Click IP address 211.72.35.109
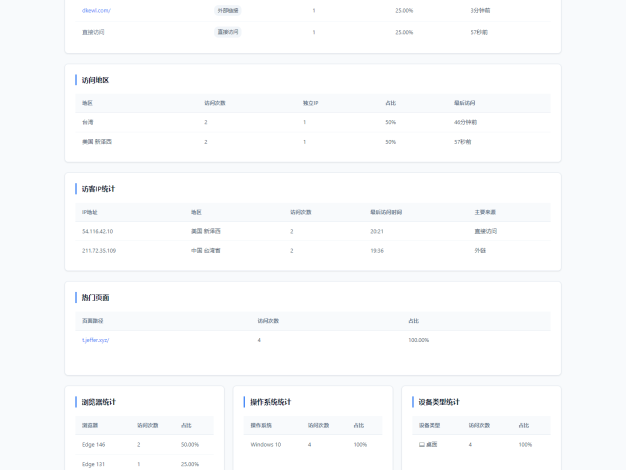This screenshot has width=626, height=470. tap(99, 251)
